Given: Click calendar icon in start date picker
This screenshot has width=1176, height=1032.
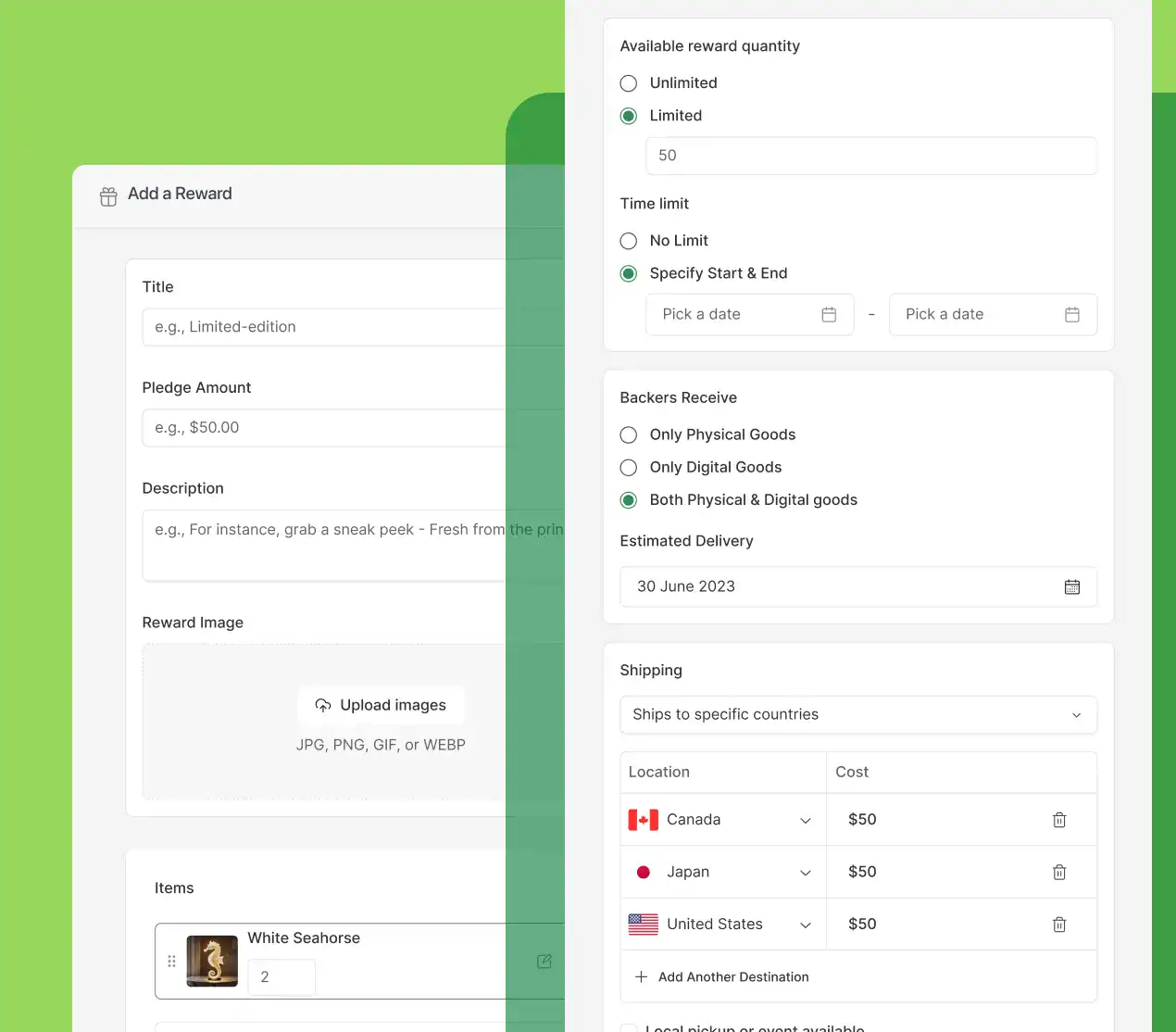Looking at the screenshot, I should coord(829,315).
